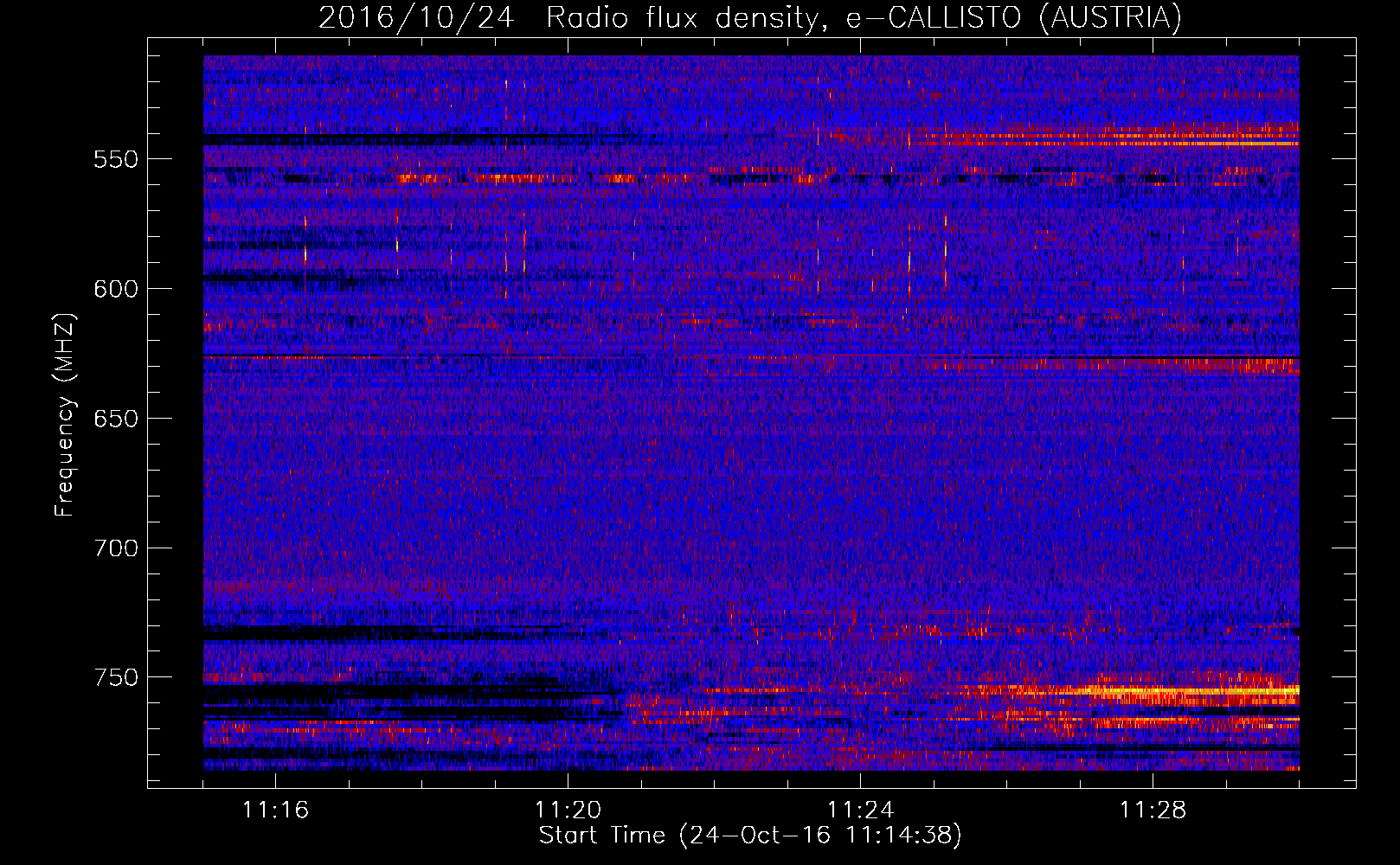Click the plot title mentioning e-CALLISTO (AUSTRIA)
The height and width of the screenshot is (865, 1400).
point(750,17)
